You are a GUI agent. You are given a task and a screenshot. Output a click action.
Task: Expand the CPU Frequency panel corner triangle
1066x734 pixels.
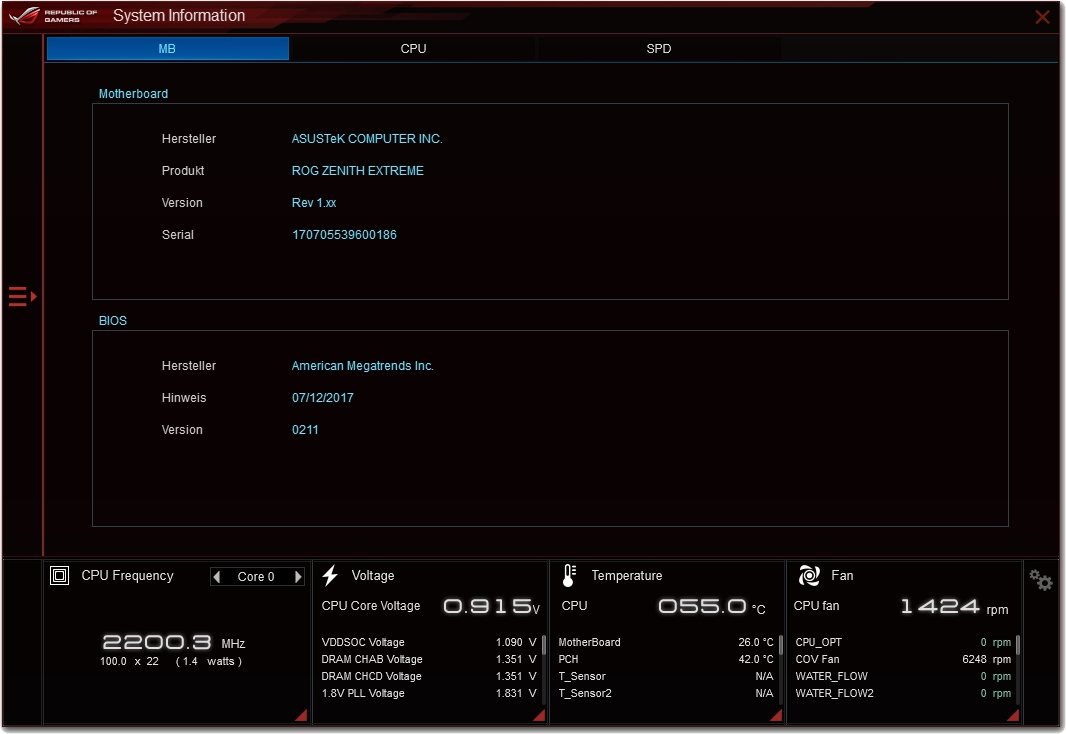pyautogui.click(x=301, y=715)
